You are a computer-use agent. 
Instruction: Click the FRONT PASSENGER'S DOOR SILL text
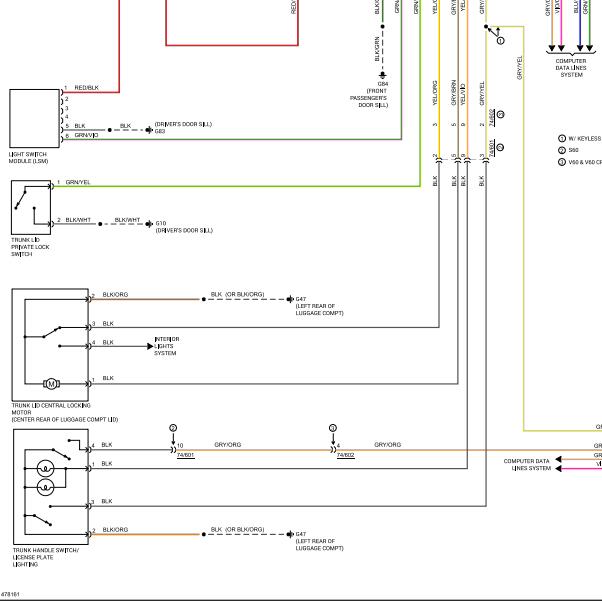click(369, 98)
